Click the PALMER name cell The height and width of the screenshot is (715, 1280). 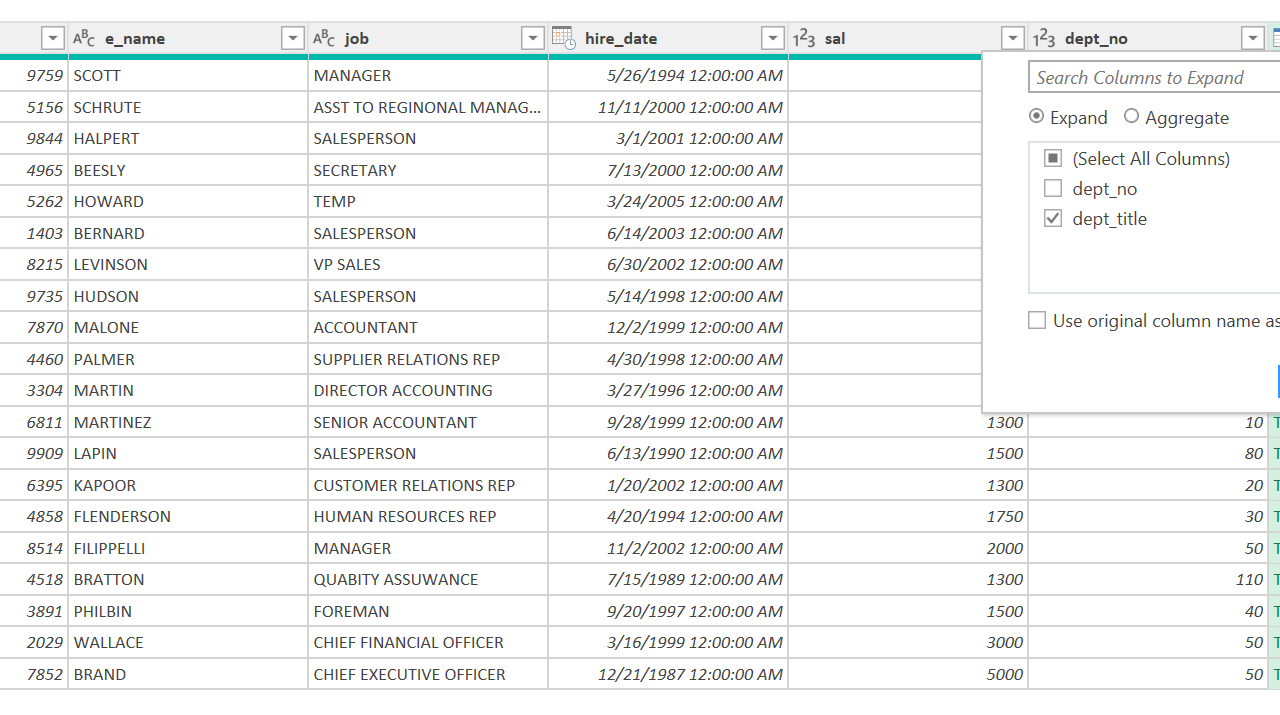coord(188,359)
